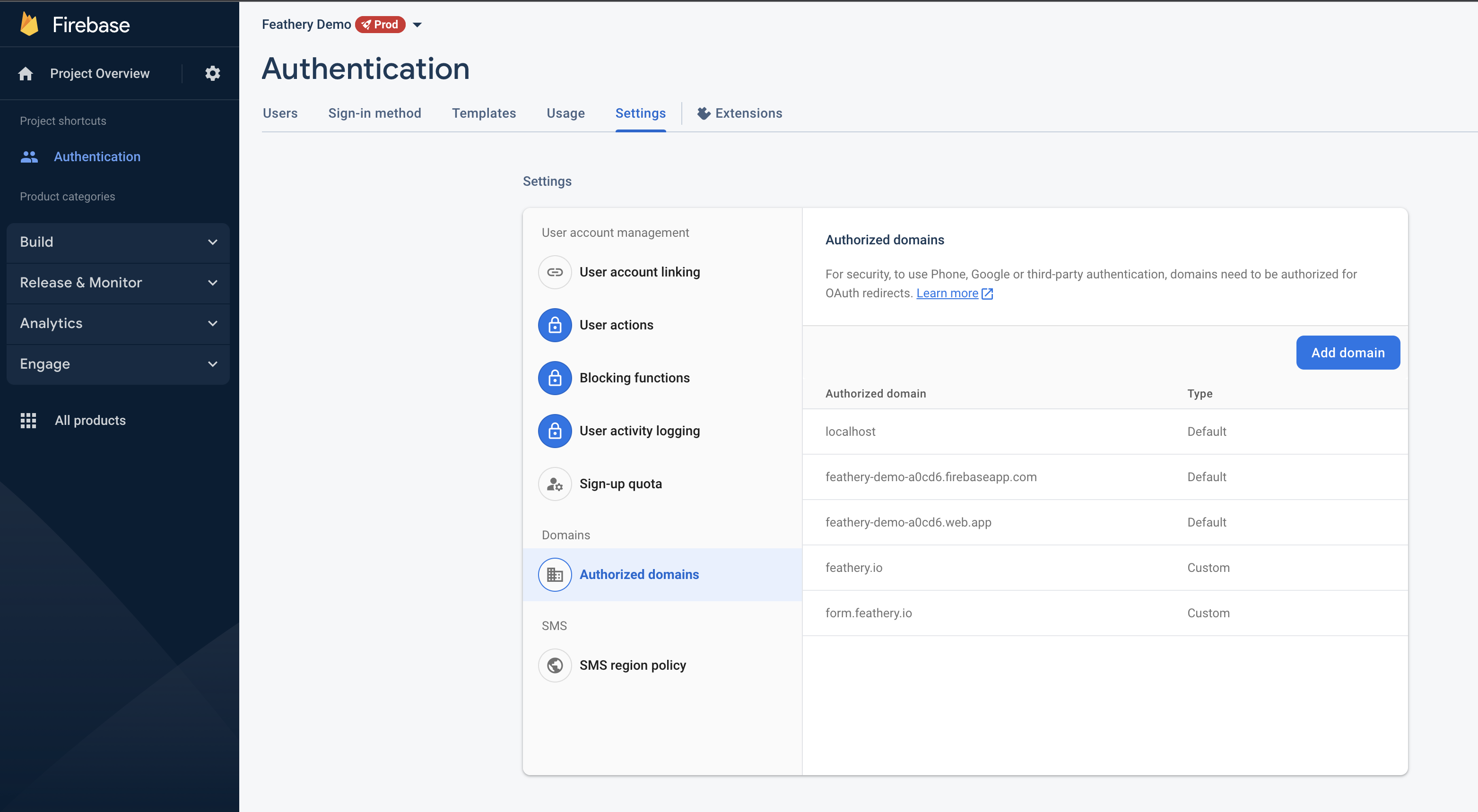Open the Learn more link
This screenshot has width=1478, height=812.
click(x=948, y=293)
